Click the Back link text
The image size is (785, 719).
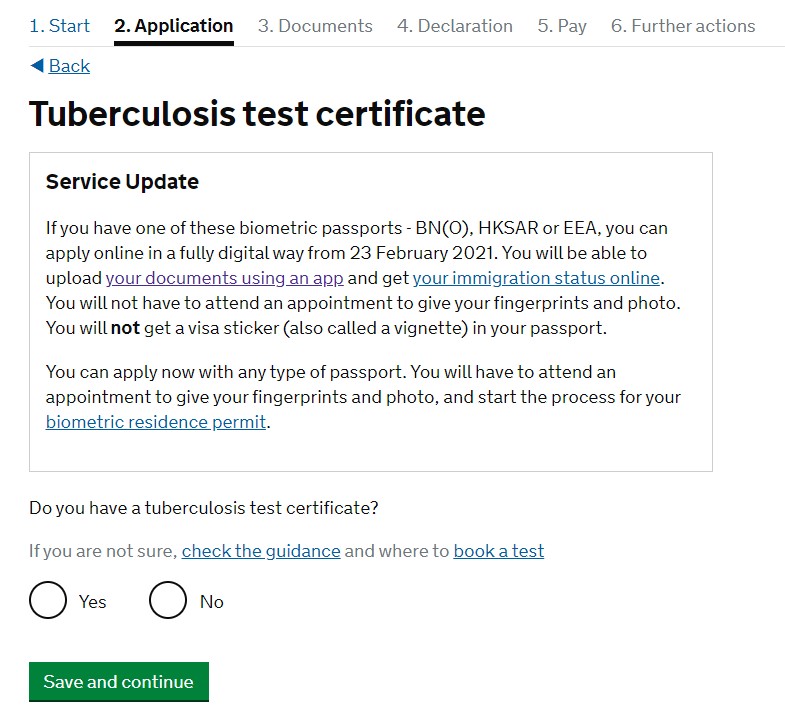pyautogui.click(x=69, y=66)
